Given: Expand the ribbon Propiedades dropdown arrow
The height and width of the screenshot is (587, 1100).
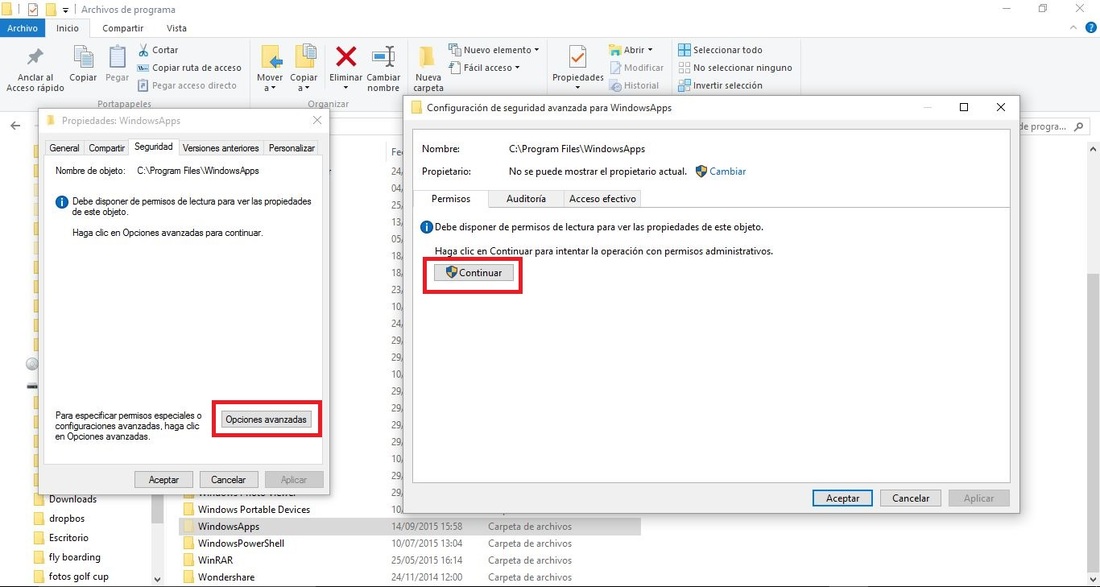Looking at the screenshot, I should [577, 88].
